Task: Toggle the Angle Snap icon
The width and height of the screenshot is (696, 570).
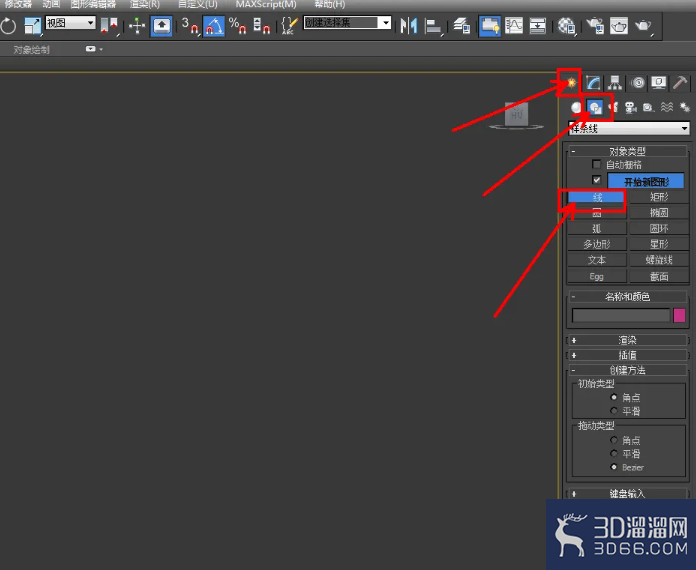Action: (214, 26)
